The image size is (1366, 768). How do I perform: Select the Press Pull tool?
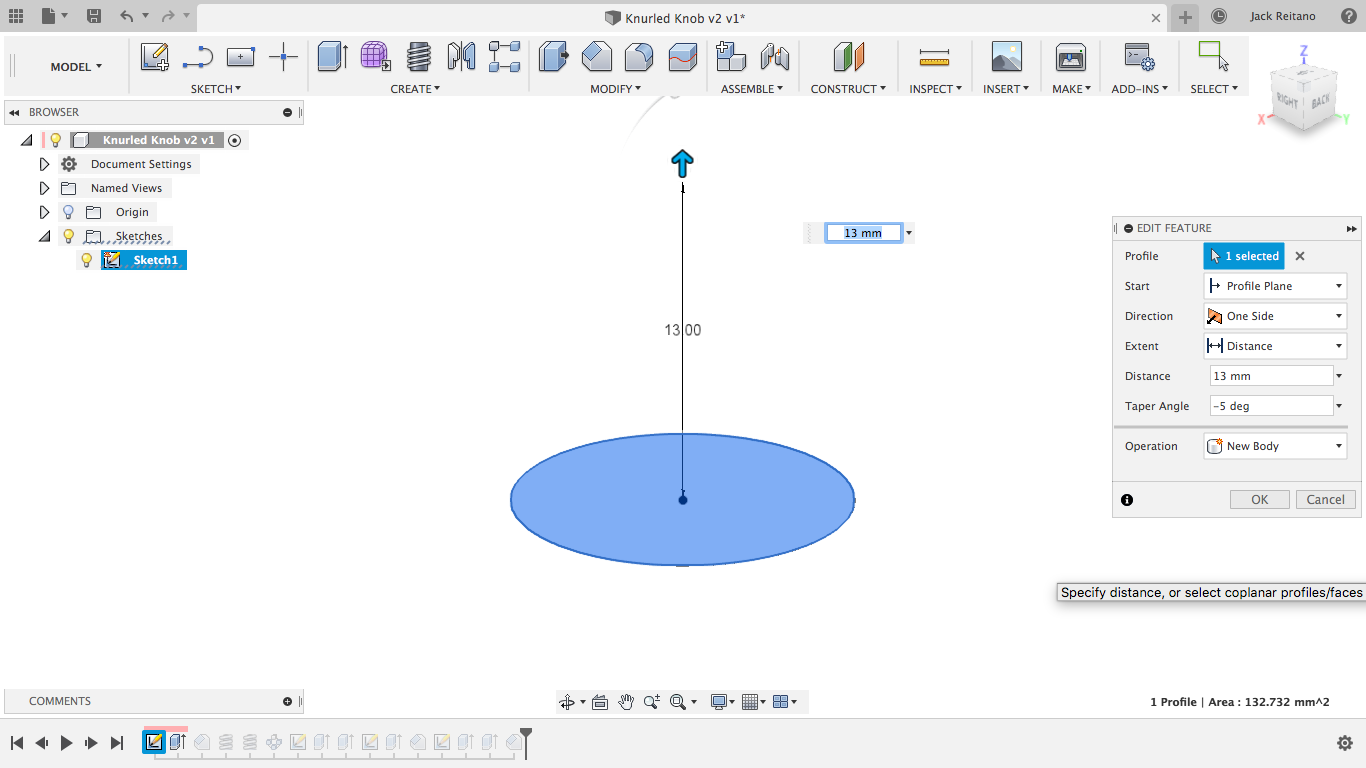pyautogui.click(x=553, y=57)
